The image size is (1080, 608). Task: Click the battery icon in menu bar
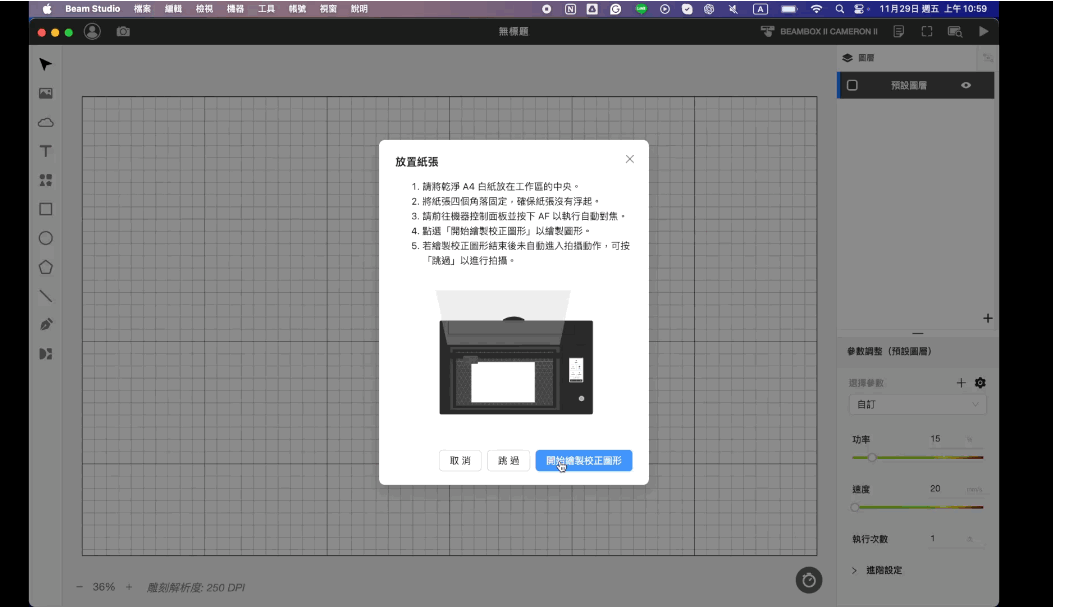[x=789, y=9]
